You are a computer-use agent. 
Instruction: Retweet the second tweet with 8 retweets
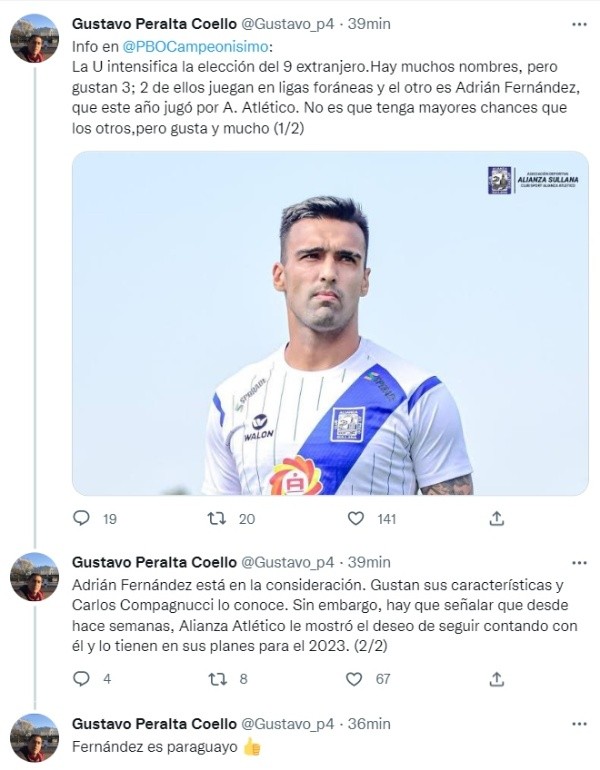click(217, 678)
